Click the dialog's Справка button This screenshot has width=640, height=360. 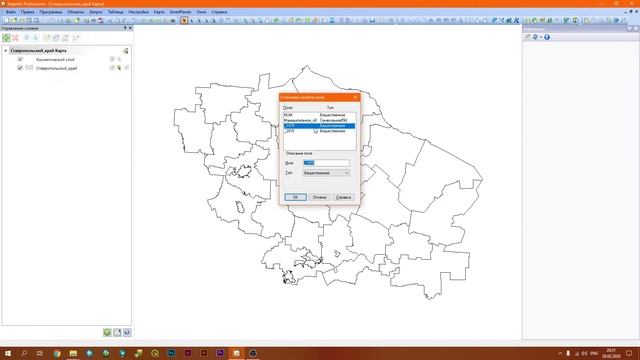coord(343,197)
